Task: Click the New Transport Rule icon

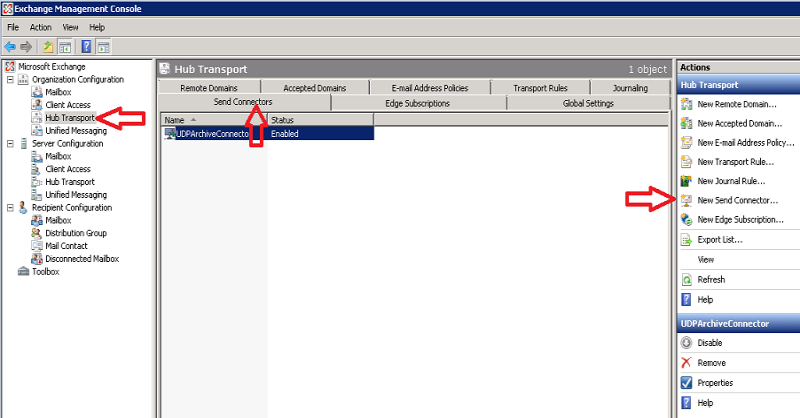Action: point(687,162)
